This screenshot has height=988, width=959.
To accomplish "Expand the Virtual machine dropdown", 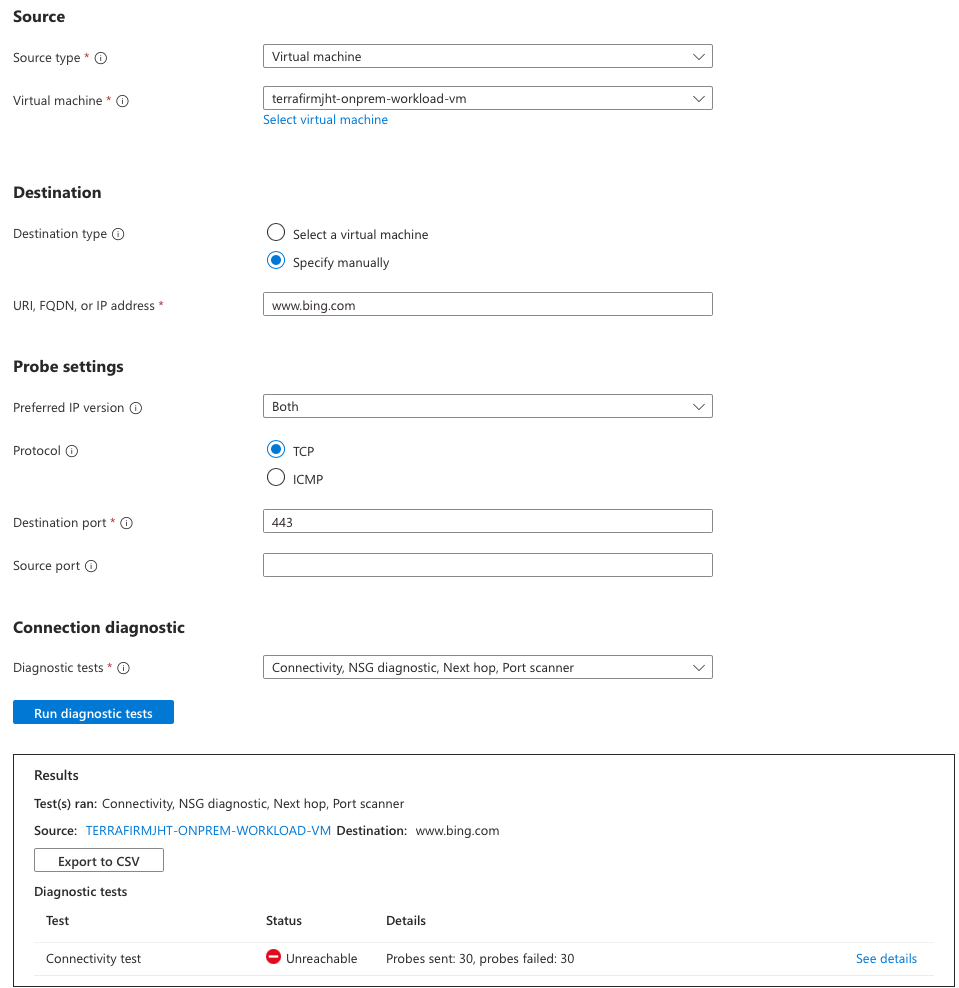I will [x=487, y=98].
